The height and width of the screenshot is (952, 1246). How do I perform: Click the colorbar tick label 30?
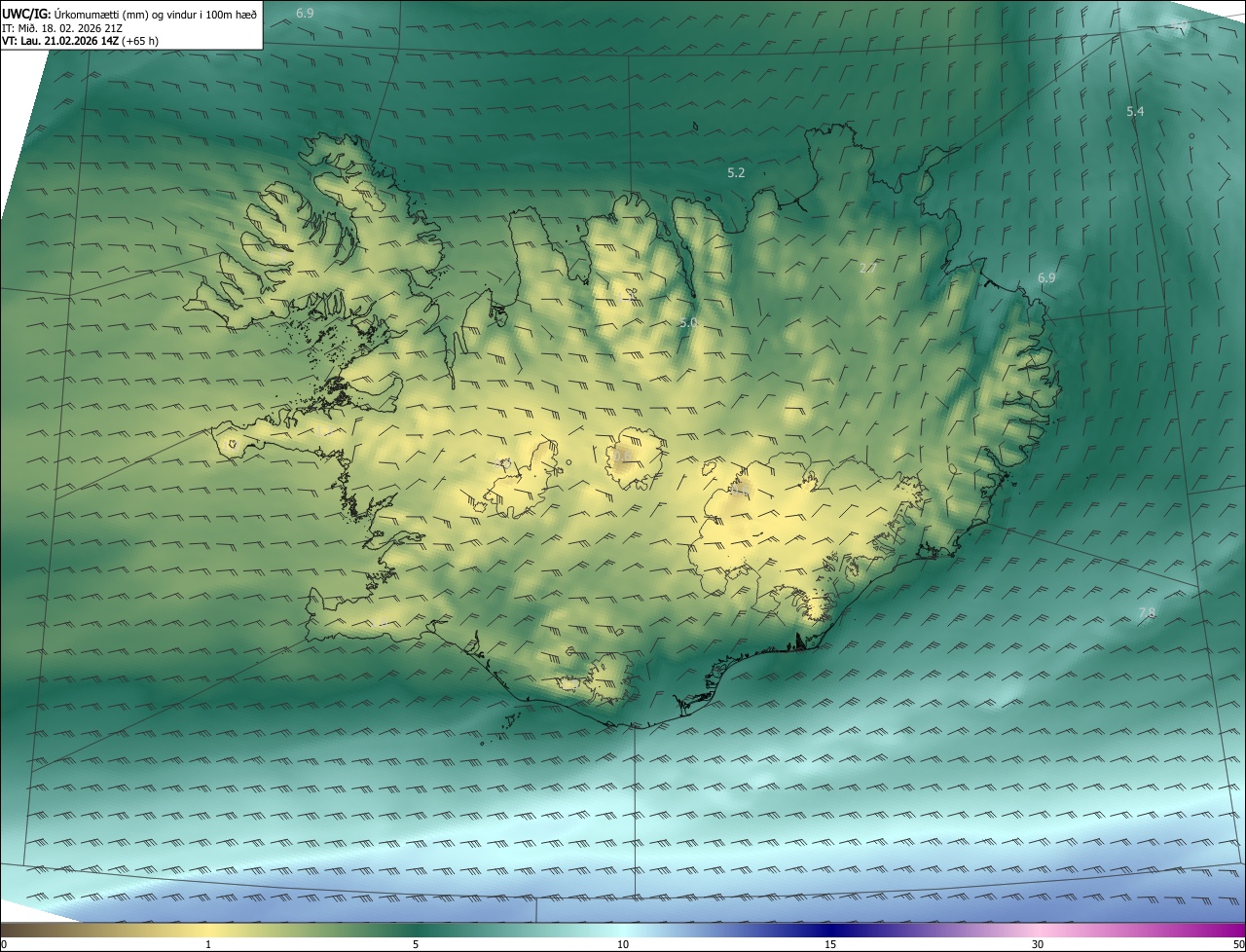(x=1038, y=944)
